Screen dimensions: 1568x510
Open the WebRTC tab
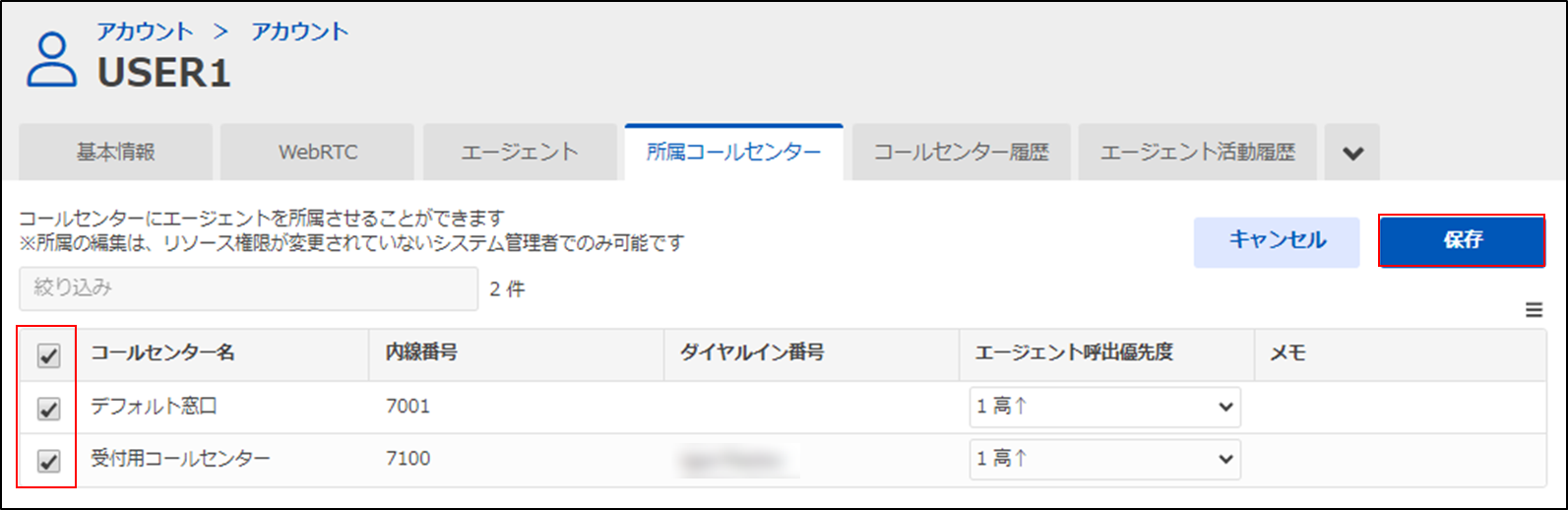pos(318,153)
